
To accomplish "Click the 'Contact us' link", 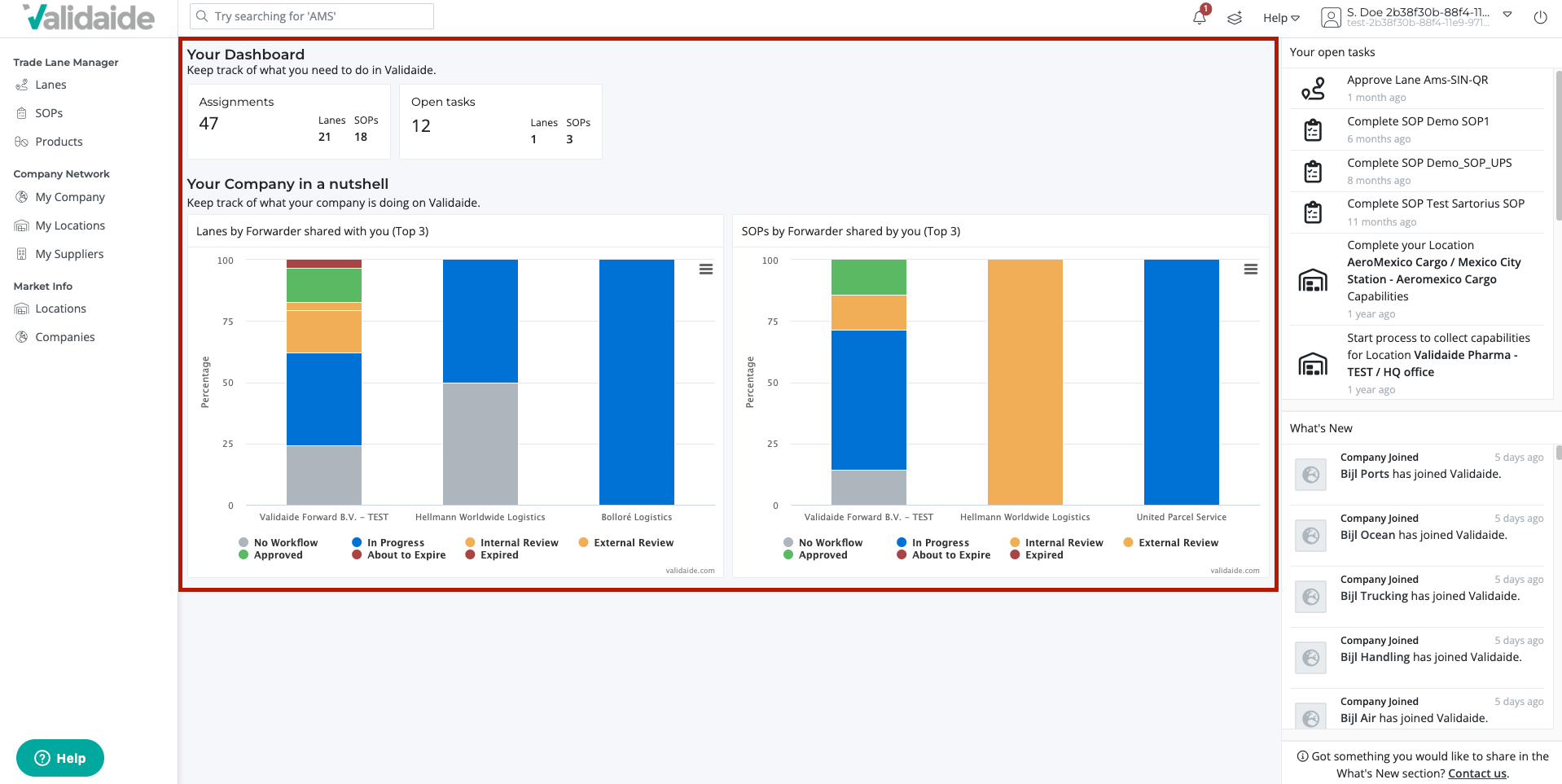I will click(x=1477, y=773).
